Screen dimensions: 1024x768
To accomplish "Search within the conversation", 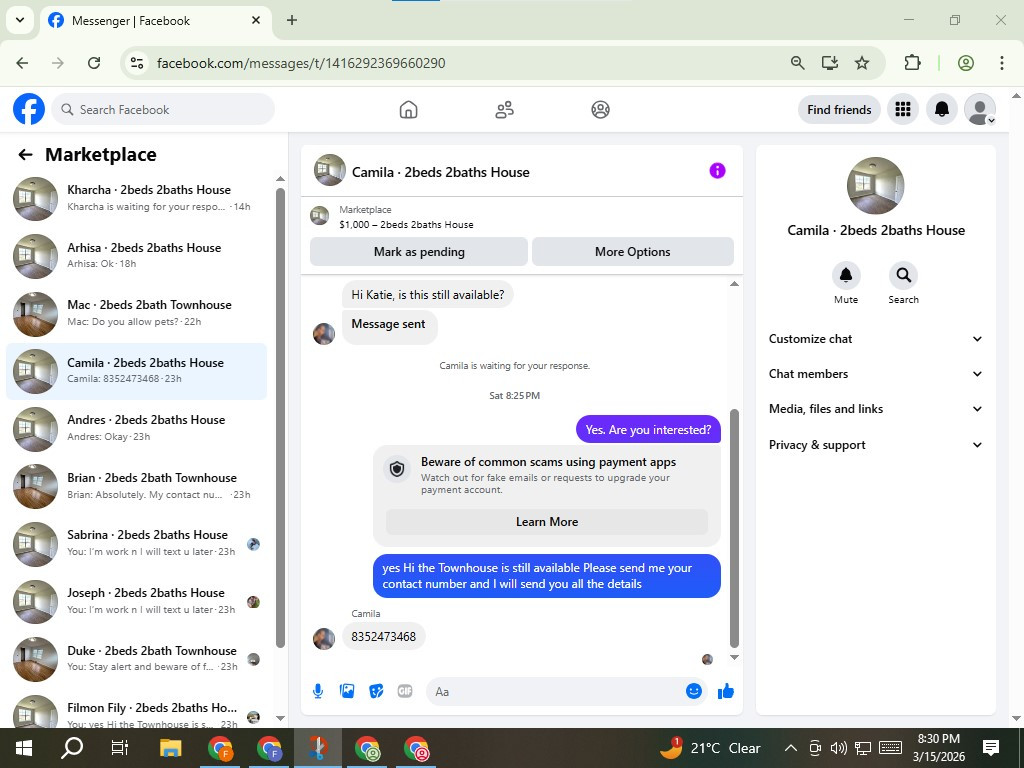I will pyautogui.click(x=903, y=276).
